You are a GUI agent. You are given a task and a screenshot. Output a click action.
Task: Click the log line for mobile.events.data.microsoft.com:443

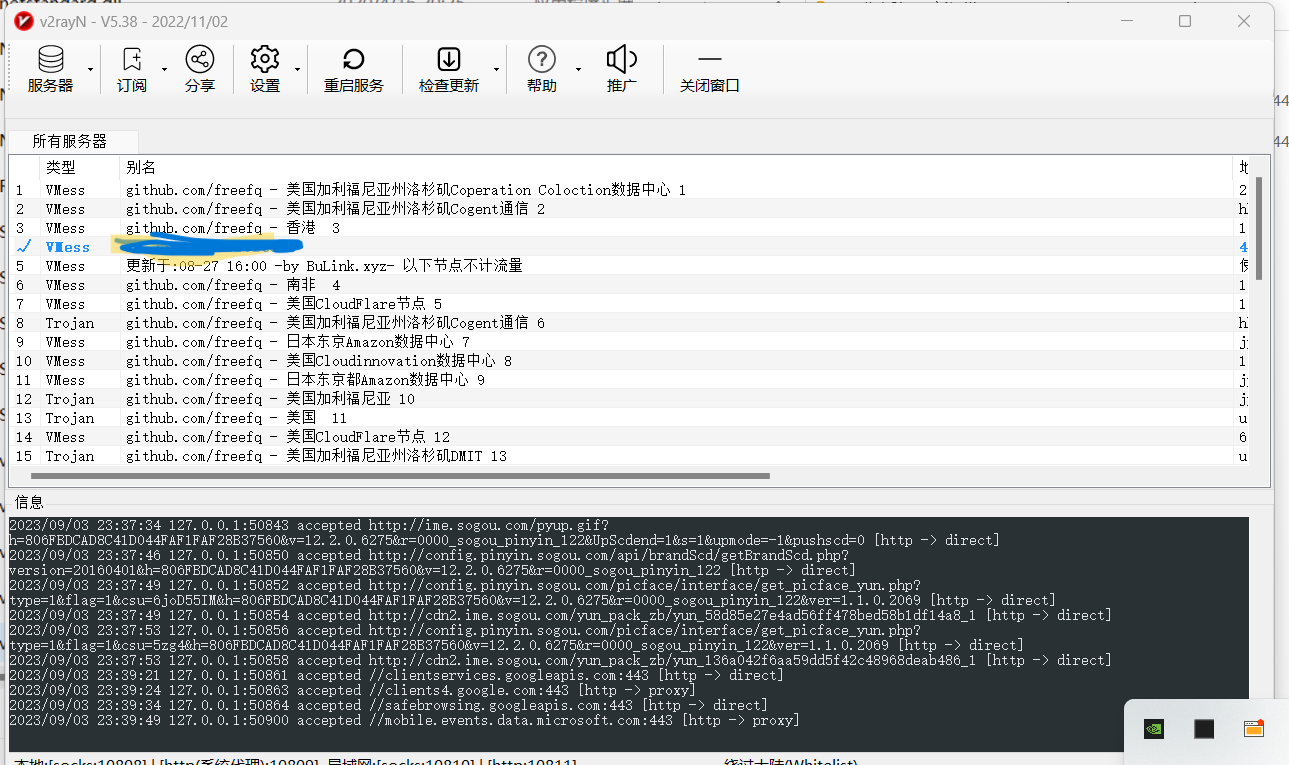point(404,720)
